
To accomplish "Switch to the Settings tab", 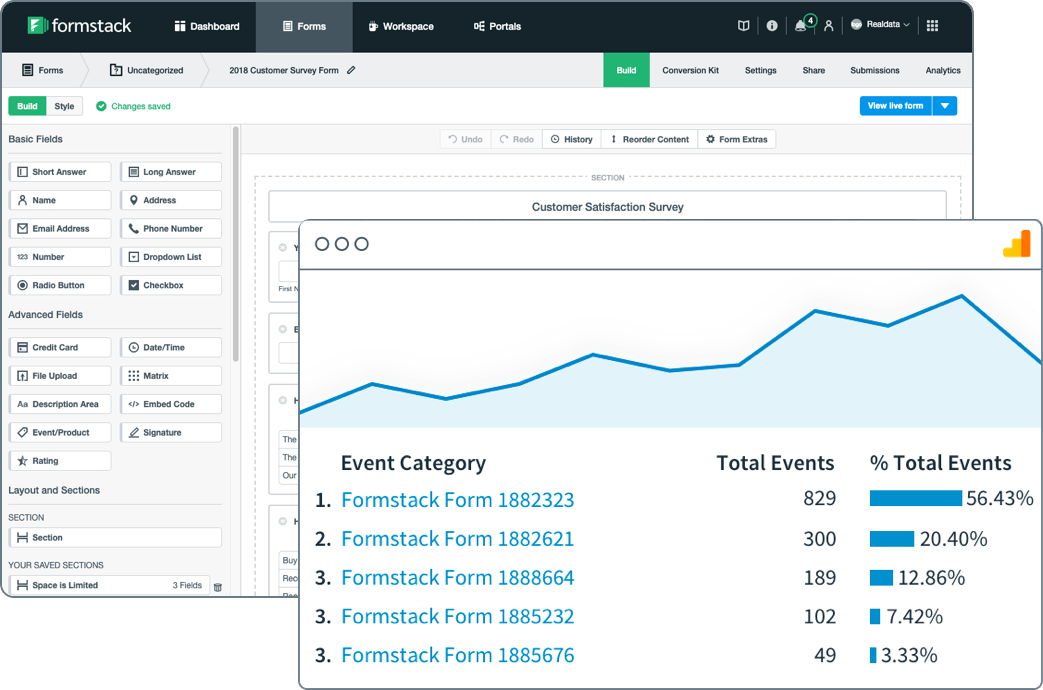I will pos(760,70).
